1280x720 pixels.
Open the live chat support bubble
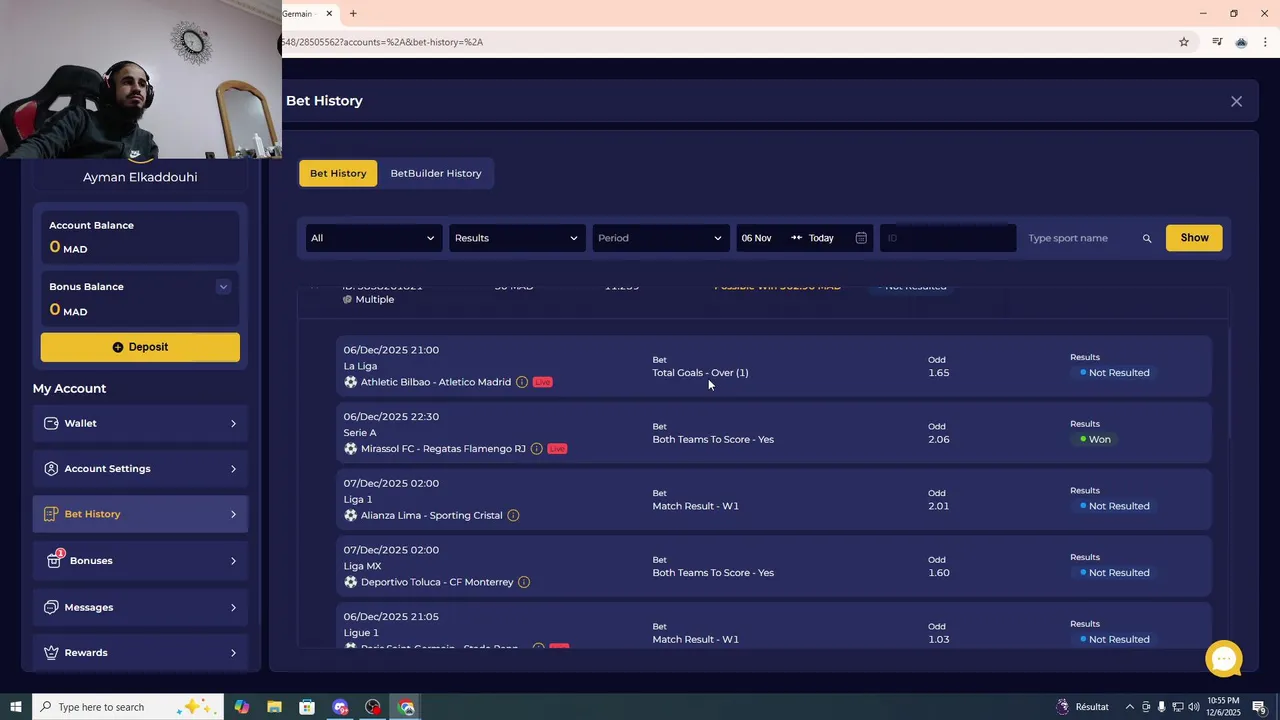pyautogui.click(x=1224, y=659)
